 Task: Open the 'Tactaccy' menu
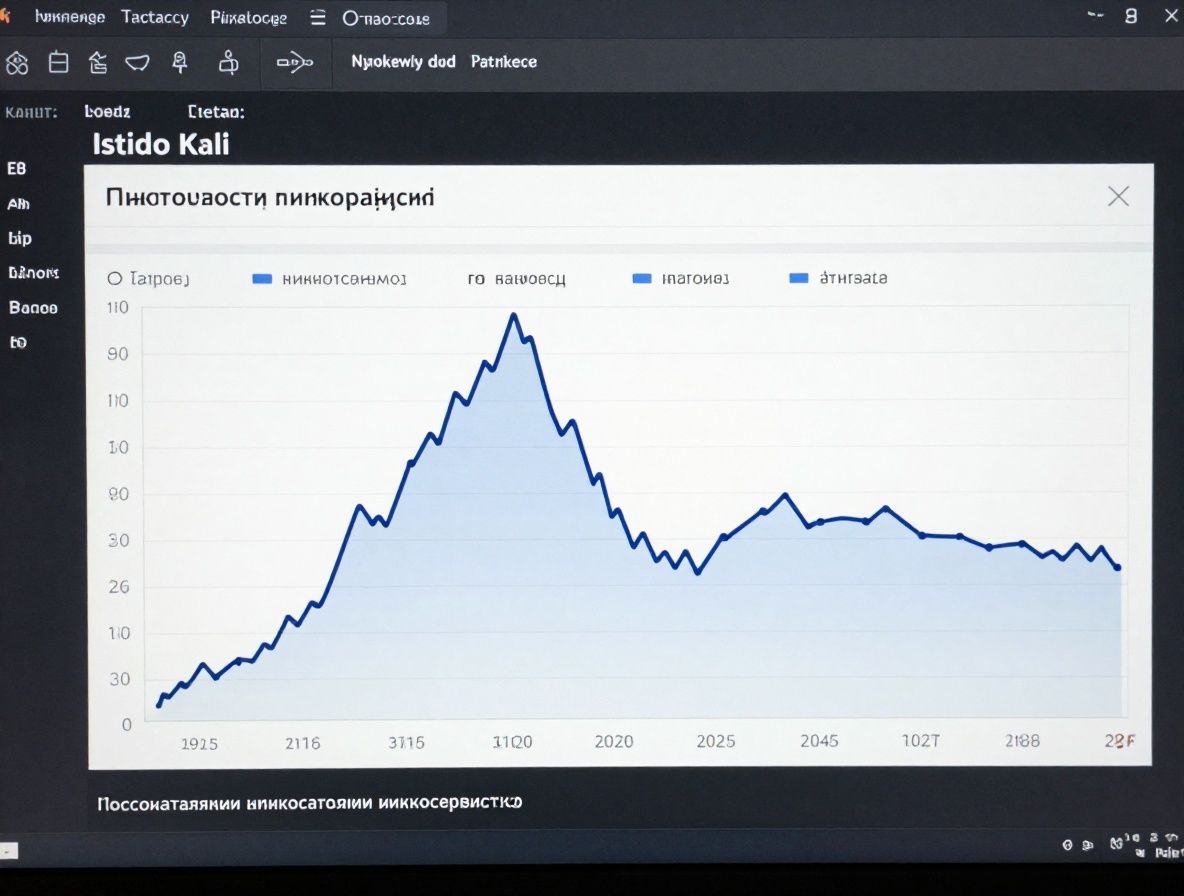tap(154, 18)
